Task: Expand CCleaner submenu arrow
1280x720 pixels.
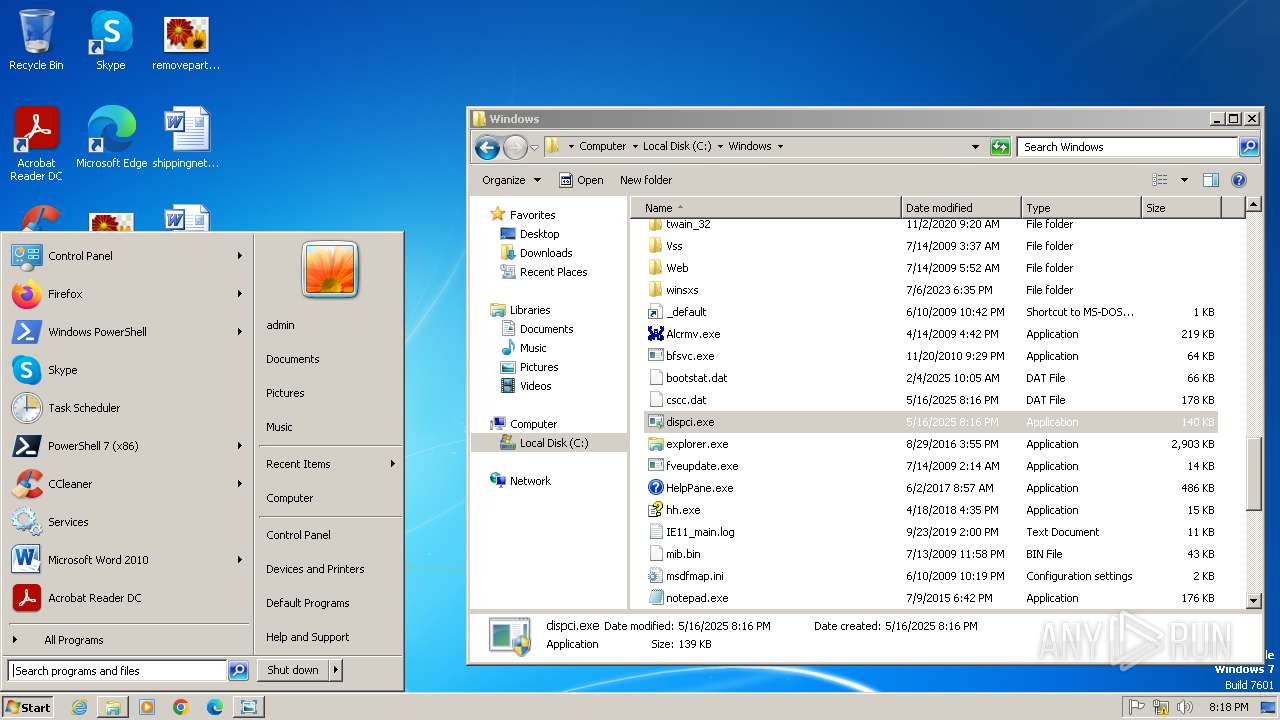Action: [240, 484]
